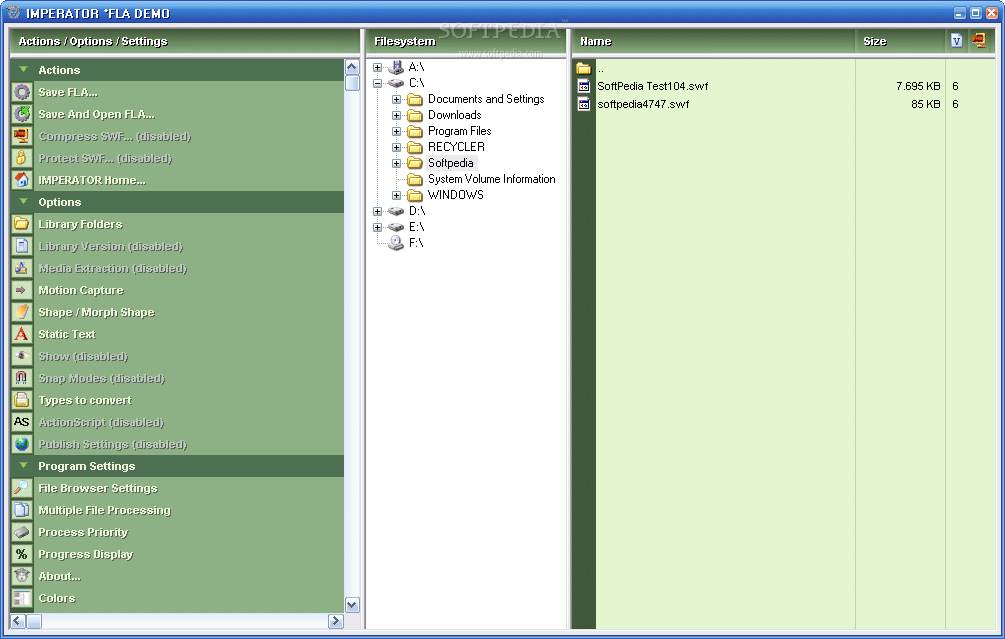Click the version column header icon

(956, 41)
